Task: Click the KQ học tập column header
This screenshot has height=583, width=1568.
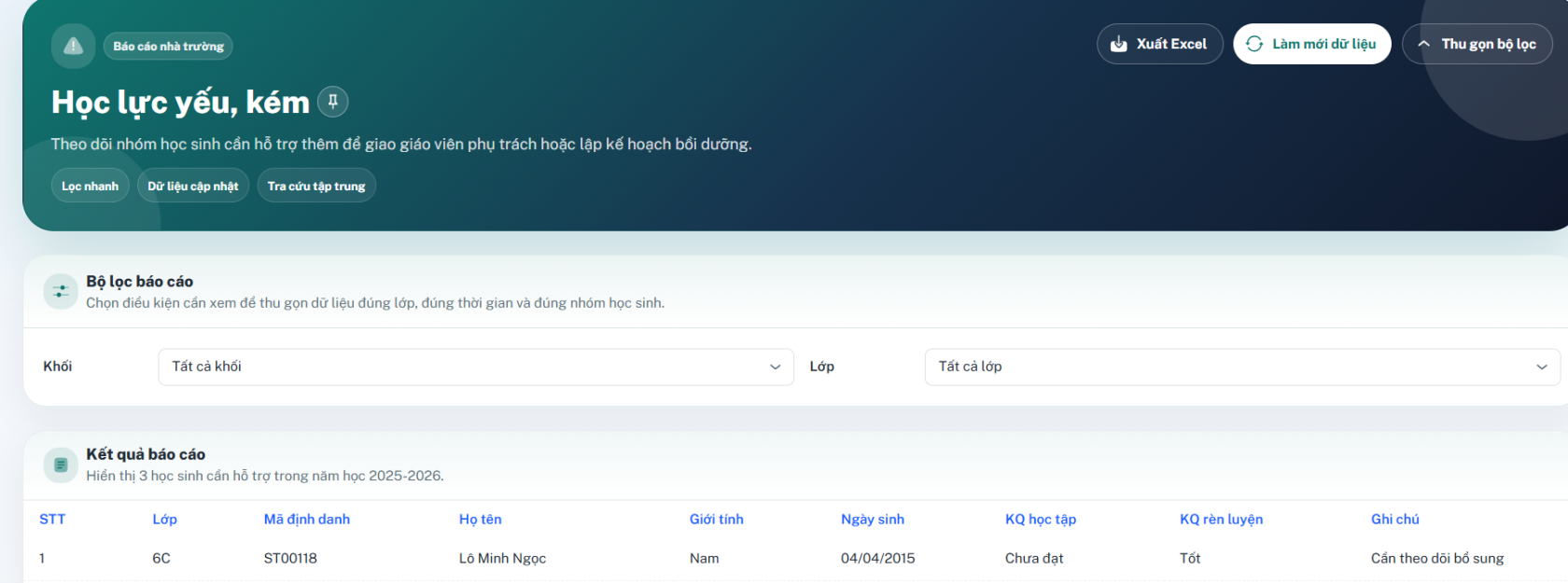Action: (1041, 519)
